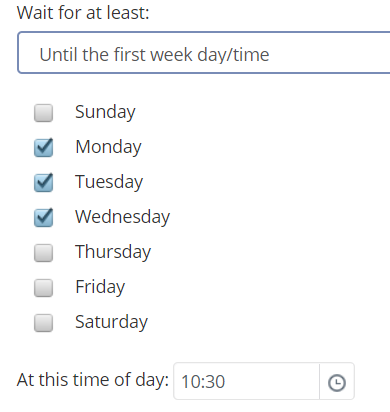Open the 'Until the first week day/time' dropdown
The image size is (390, 412).
(x=204, y=53)
